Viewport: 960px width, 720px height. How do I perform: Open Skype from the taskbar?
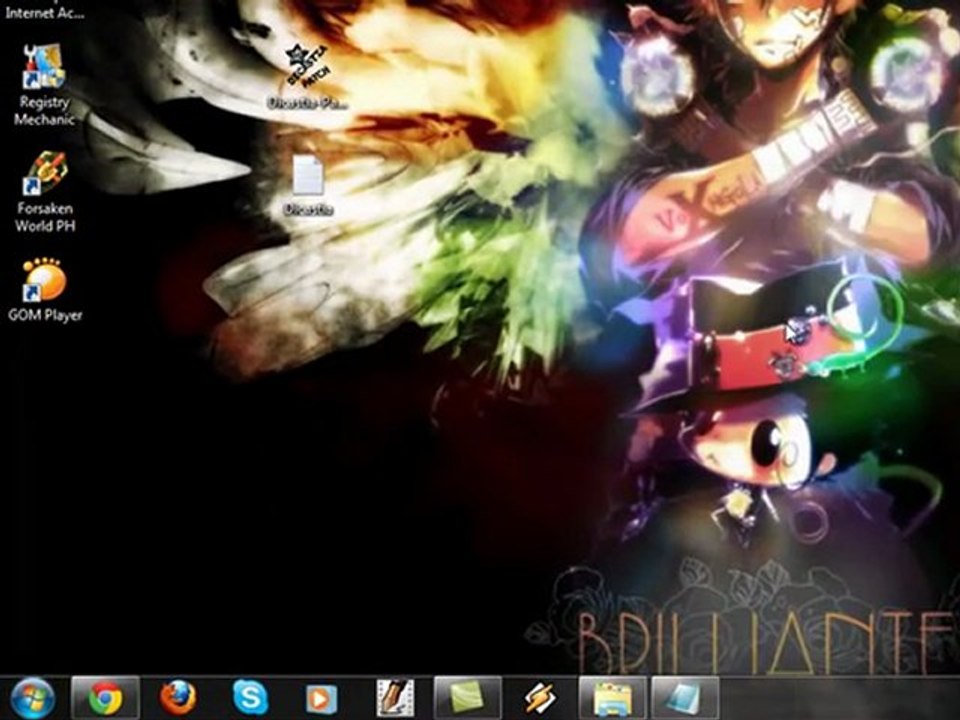pyautogui.click(x=250, y=698)
